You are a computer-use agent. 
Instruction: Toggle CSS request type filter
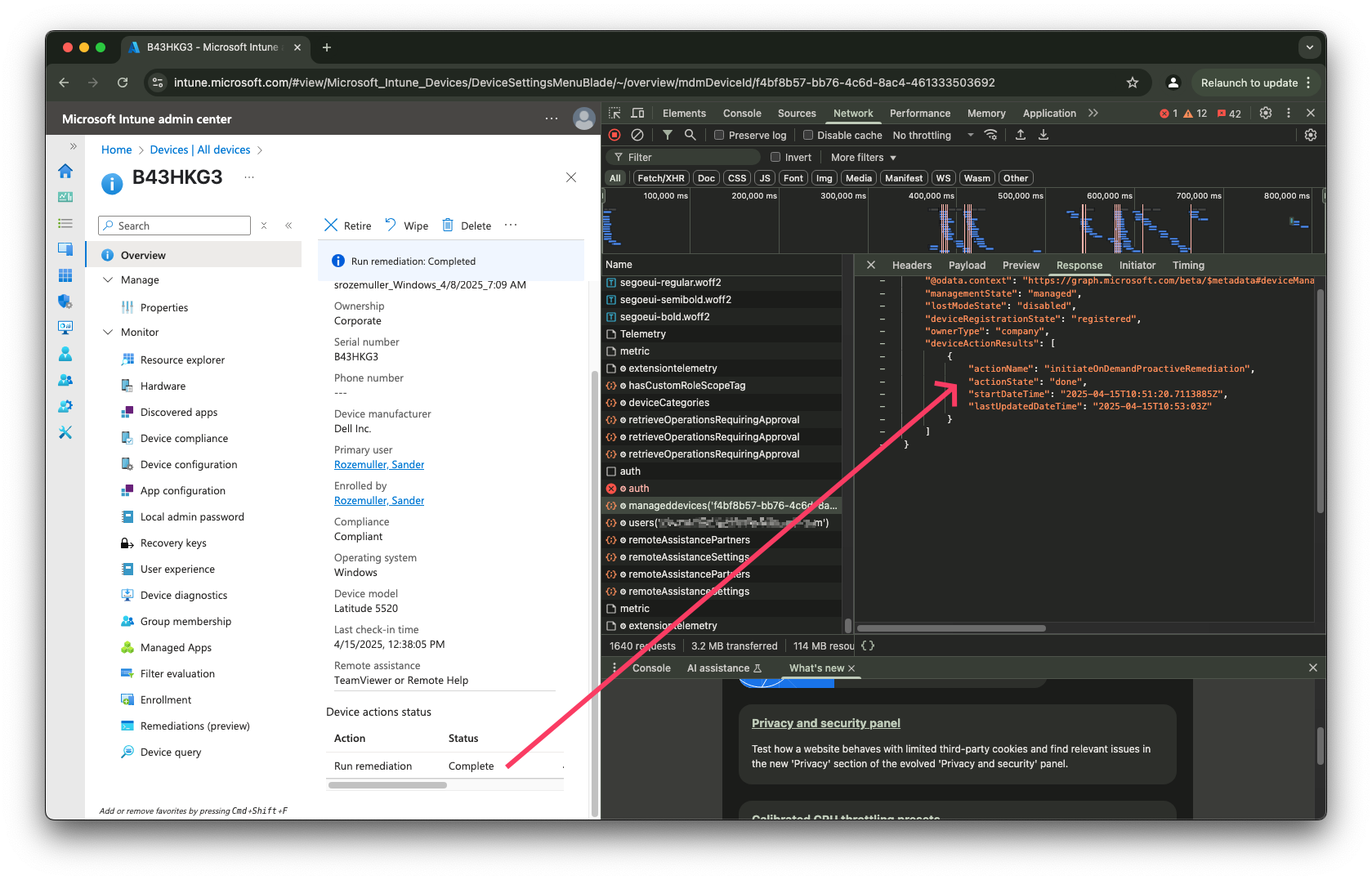tap(736, 178)
